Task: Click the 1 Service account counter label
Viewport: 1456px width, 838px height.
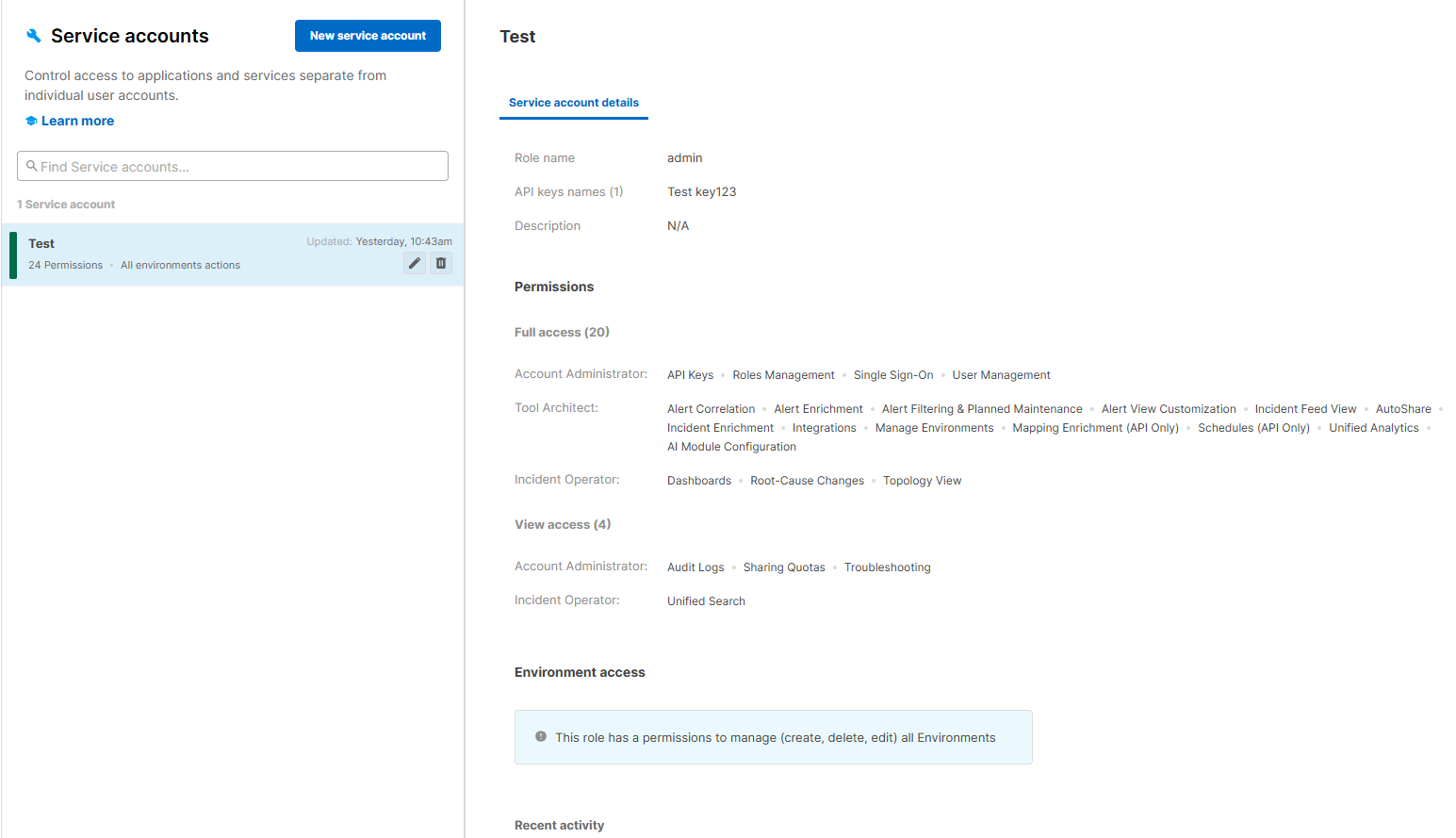Action: click(x=65, y=204)
